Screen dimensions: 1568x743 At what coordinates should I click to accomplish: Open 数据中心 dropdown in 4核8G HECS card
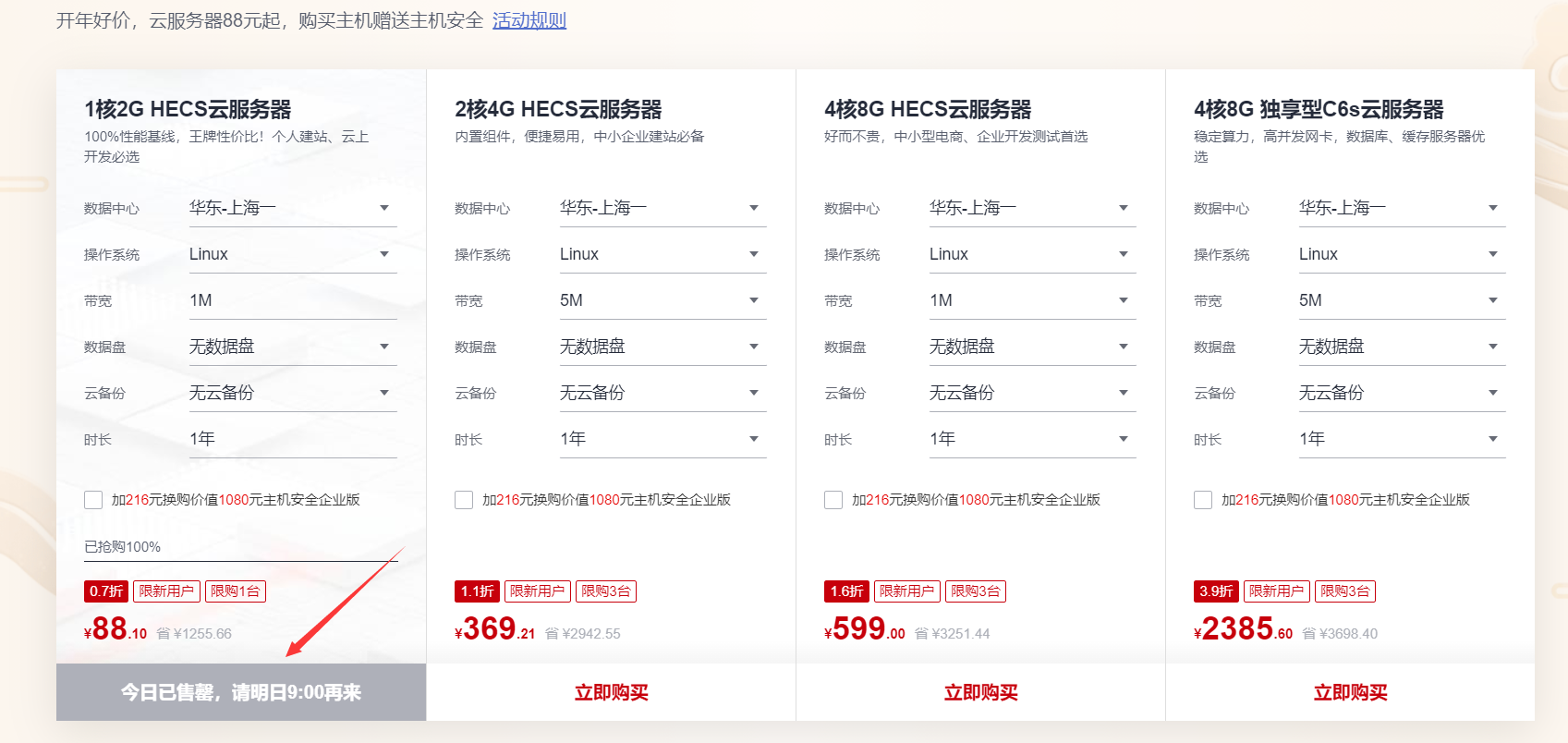(1032, 208)
